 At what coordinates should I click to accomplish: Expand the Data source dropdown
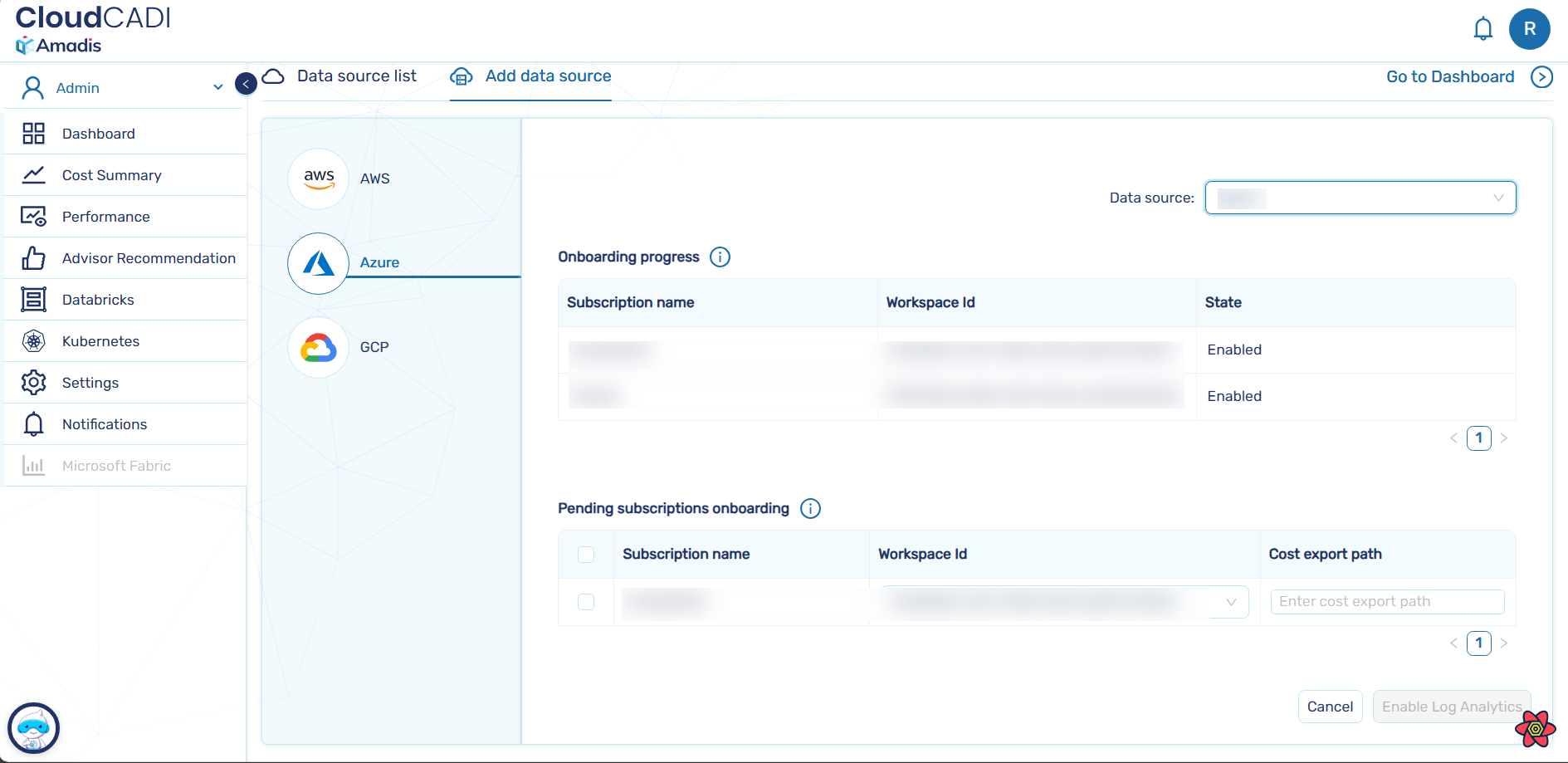click(x=1360, y=198)
